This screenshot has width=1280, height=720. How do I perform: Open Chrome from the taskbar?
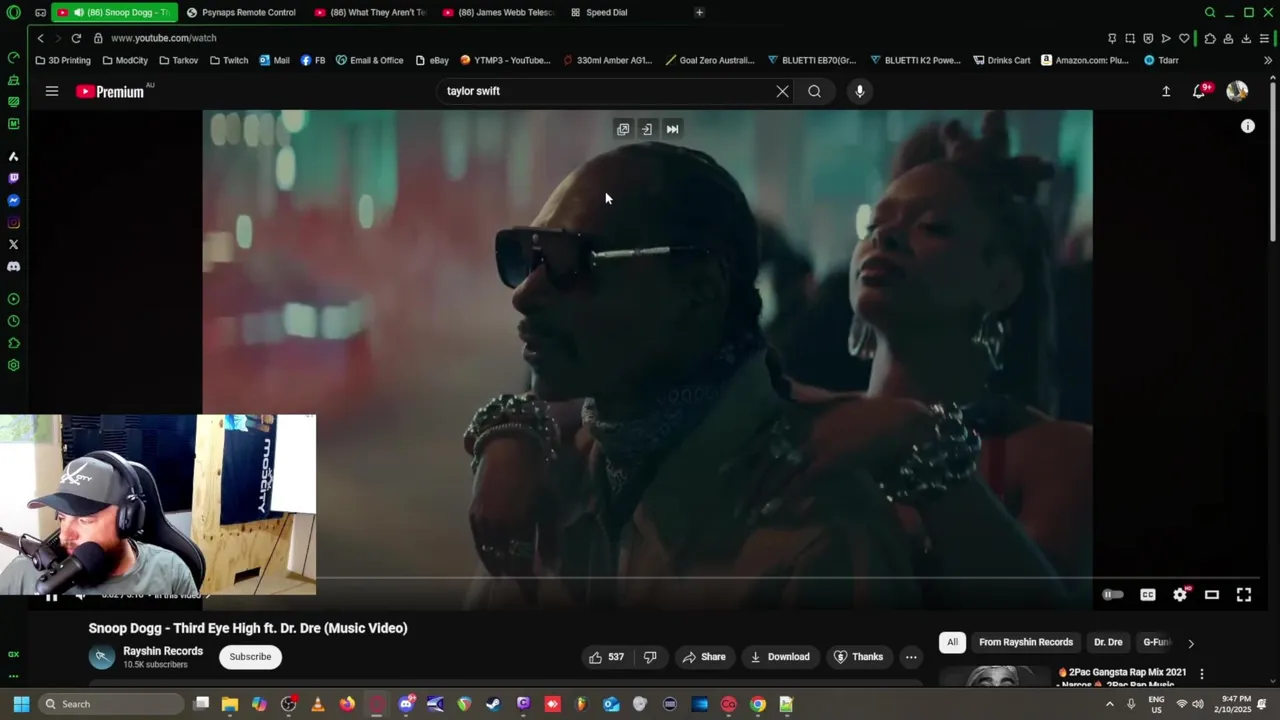tap(758, 704)
